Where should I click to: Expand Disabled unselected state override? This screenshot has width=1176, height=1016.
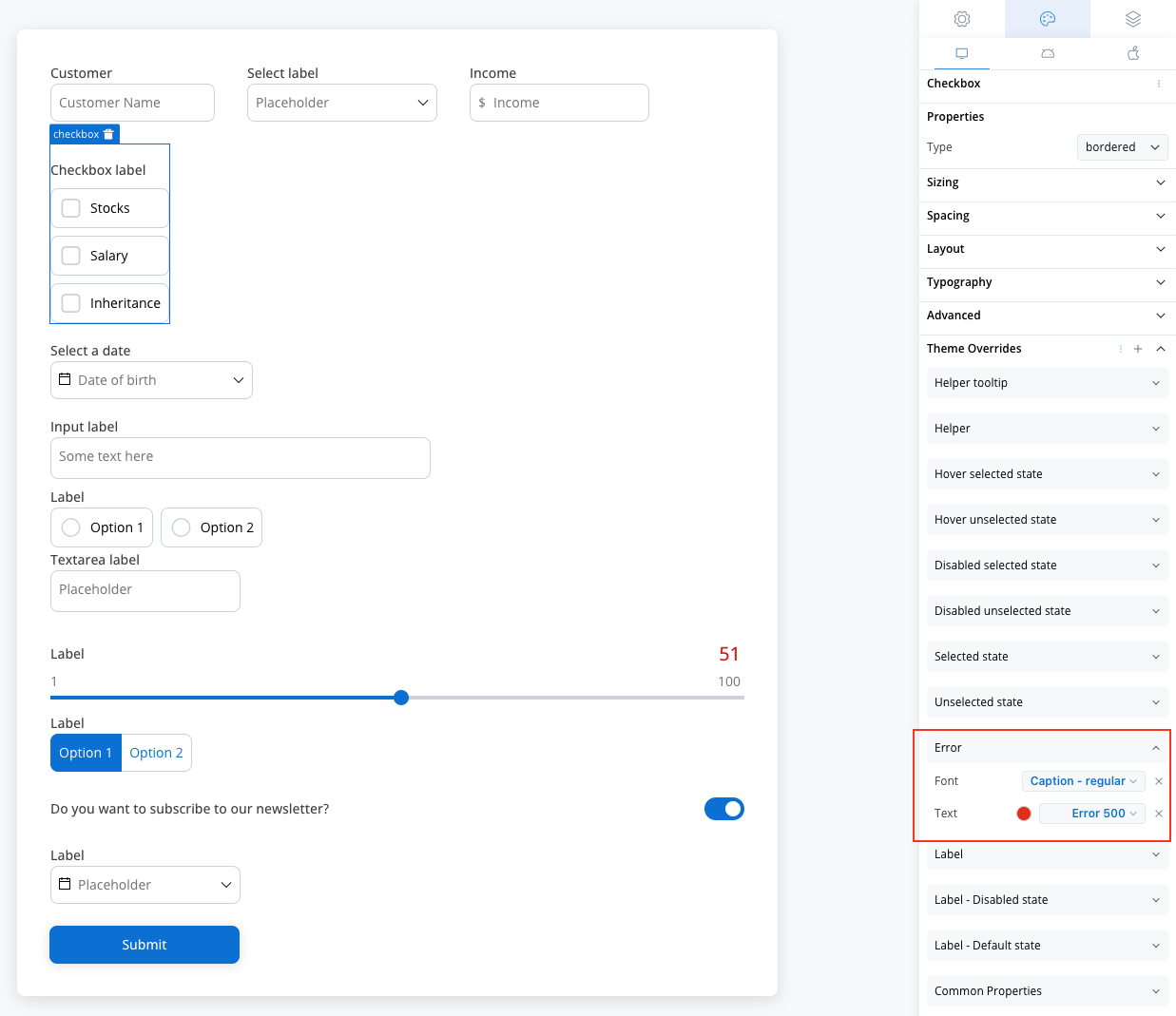(1047, 611)
